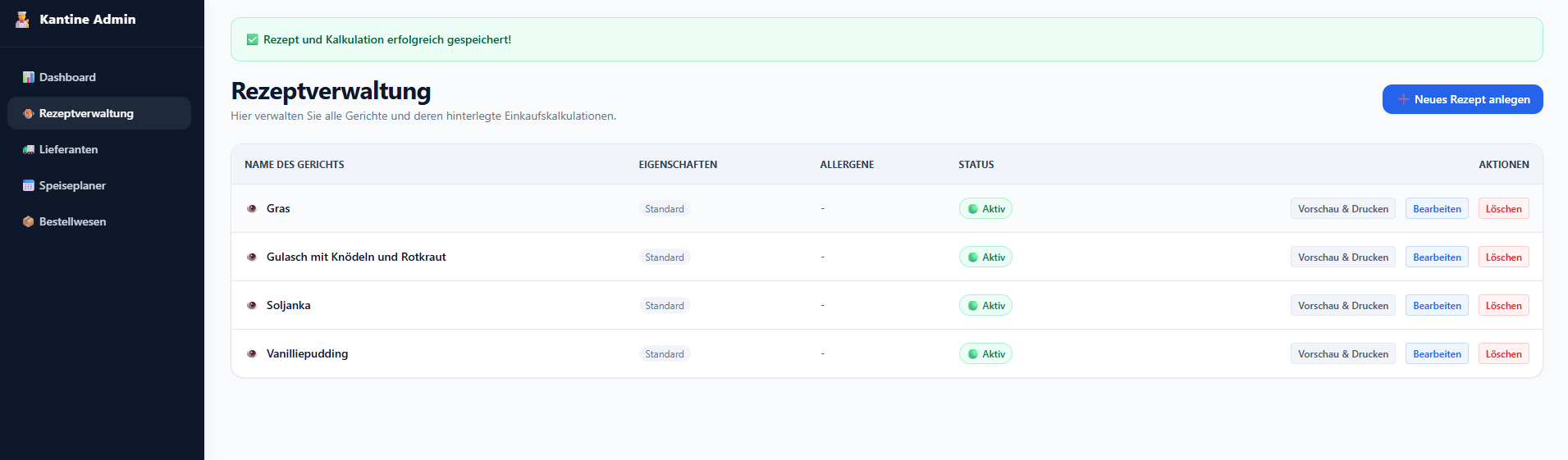Open Vorschau & Drucken for Gulasch

(1343, 257)
